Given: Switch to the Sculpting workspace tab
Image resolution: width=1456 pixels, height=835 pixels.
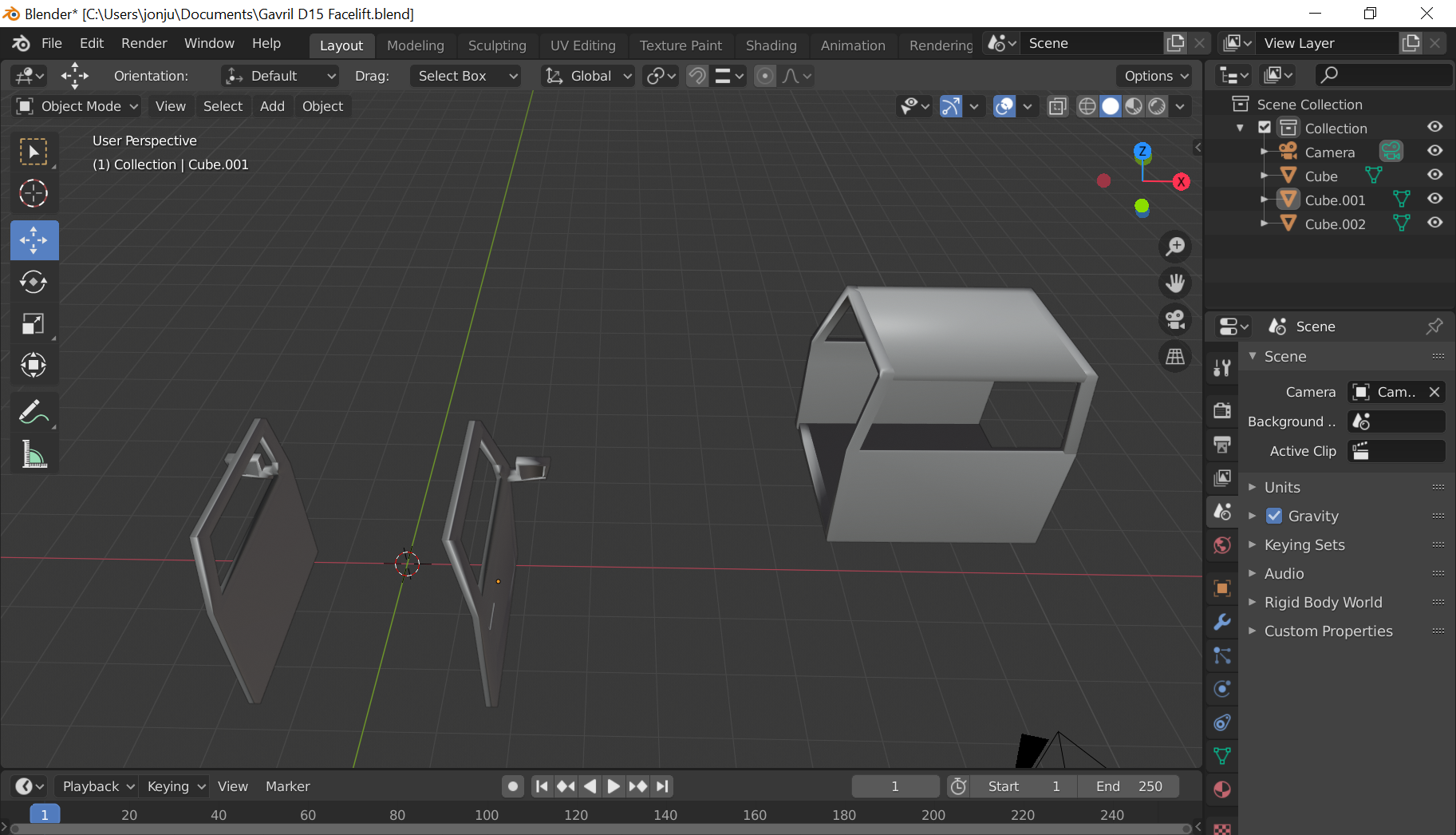Looking at the screenshot, I should pyautogui.click(x=497, y=46).
